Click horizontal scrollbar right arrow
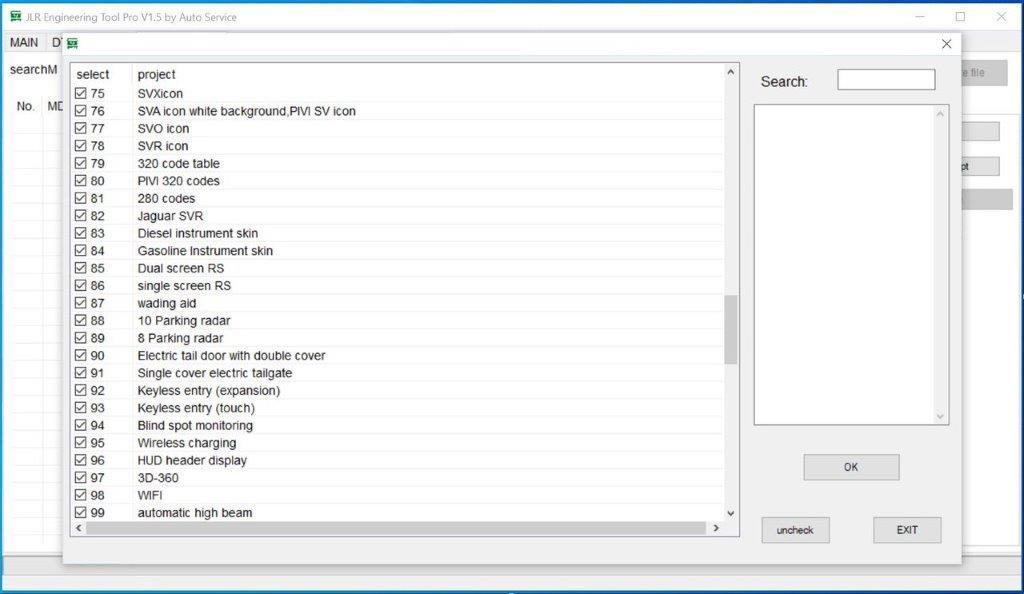The width and height of the screenshot is (1024, 594). [716, 528]
